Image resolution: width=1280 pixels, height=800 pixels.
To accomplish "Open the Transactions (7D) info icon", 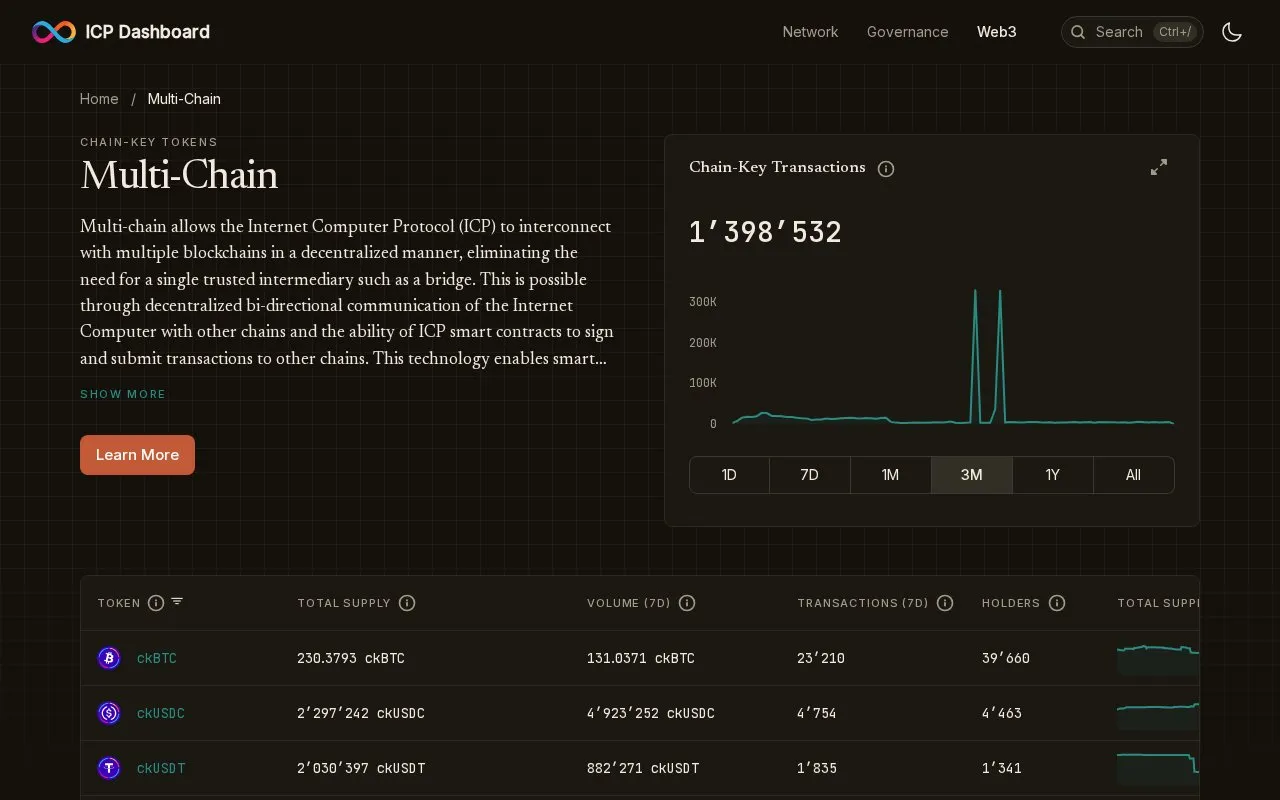I will pyautogui.click(x=945, y=603).
